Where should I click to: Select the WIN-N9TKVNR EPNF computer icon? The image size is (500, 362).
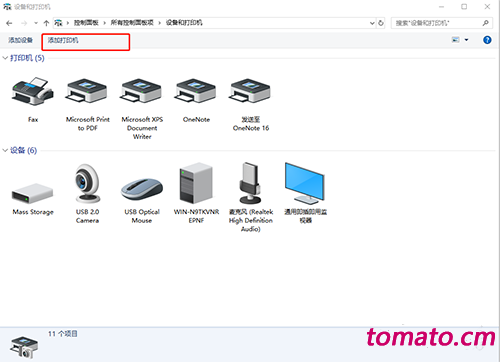pyautogui.click(x=196, y=183)
